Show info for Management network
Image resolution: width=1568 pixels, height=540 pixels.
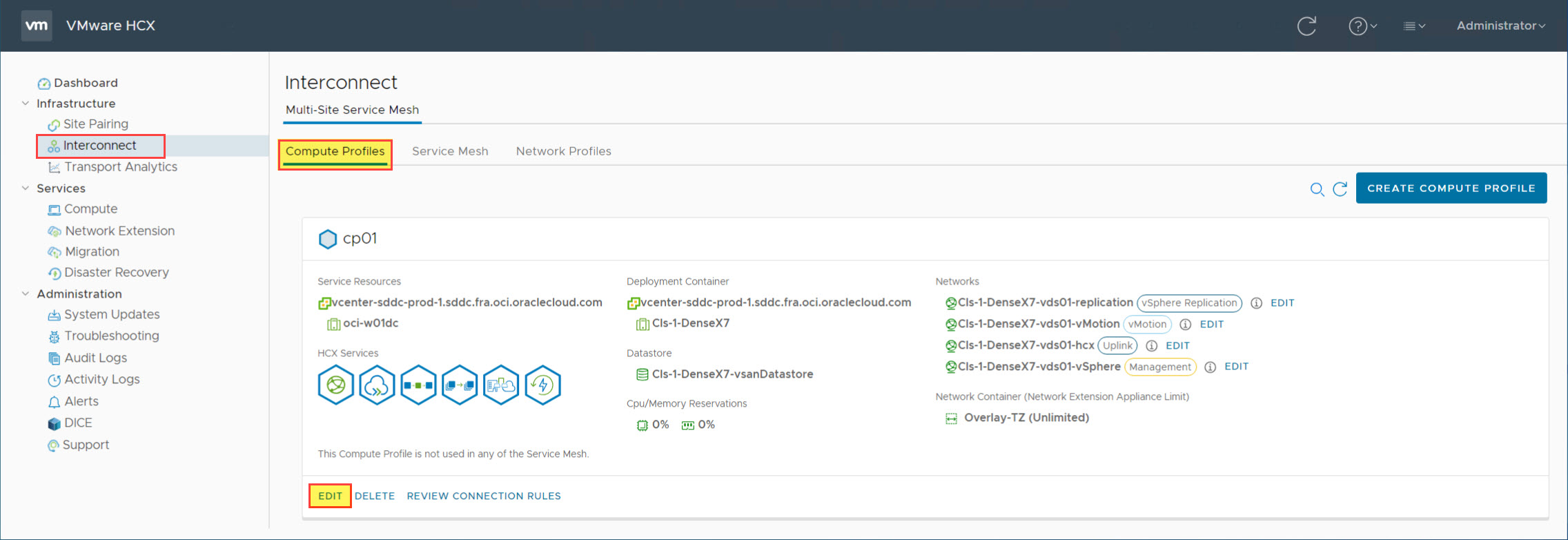(1210, 367)
